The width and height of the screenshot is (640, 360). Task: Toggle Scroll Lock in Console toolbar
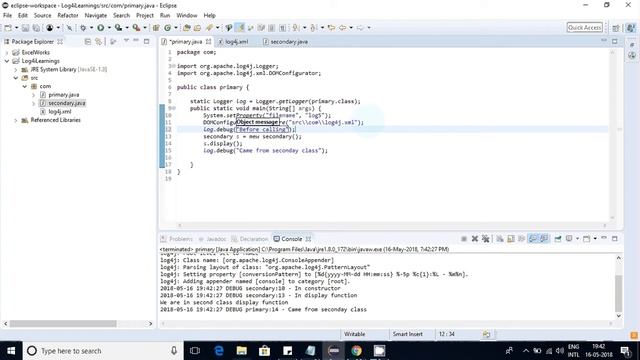click(x=511, y=239)
